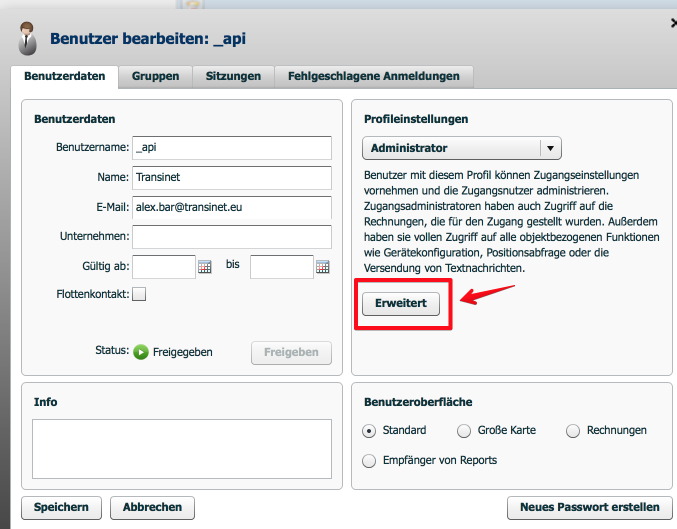677x529 pixels.
Task: Click the Erweitert button
Action: coord(400,305)
